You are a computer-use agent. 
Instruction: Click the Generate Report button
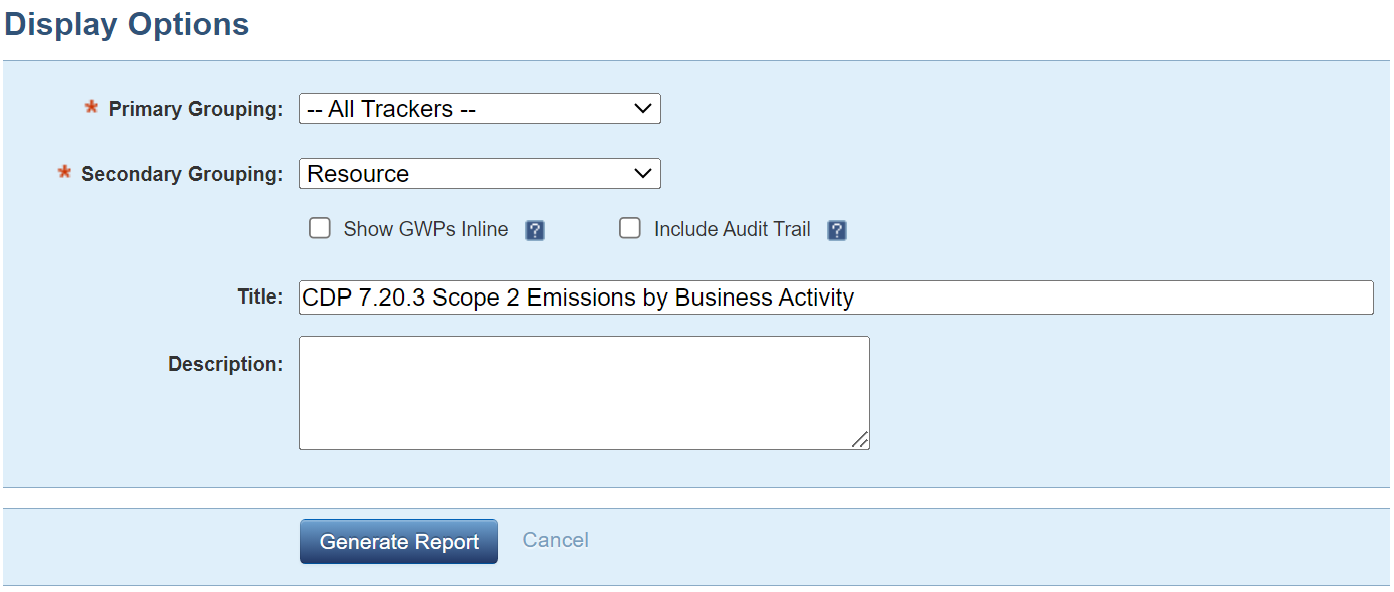click(x=399, y=542)
